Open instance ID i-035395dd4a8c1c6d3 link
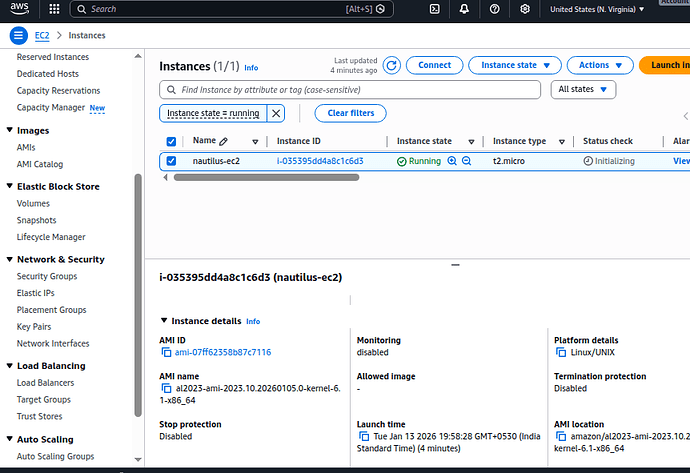Image resolution: width=690 pixels, height=473 pixels. [x=320, y=161]
